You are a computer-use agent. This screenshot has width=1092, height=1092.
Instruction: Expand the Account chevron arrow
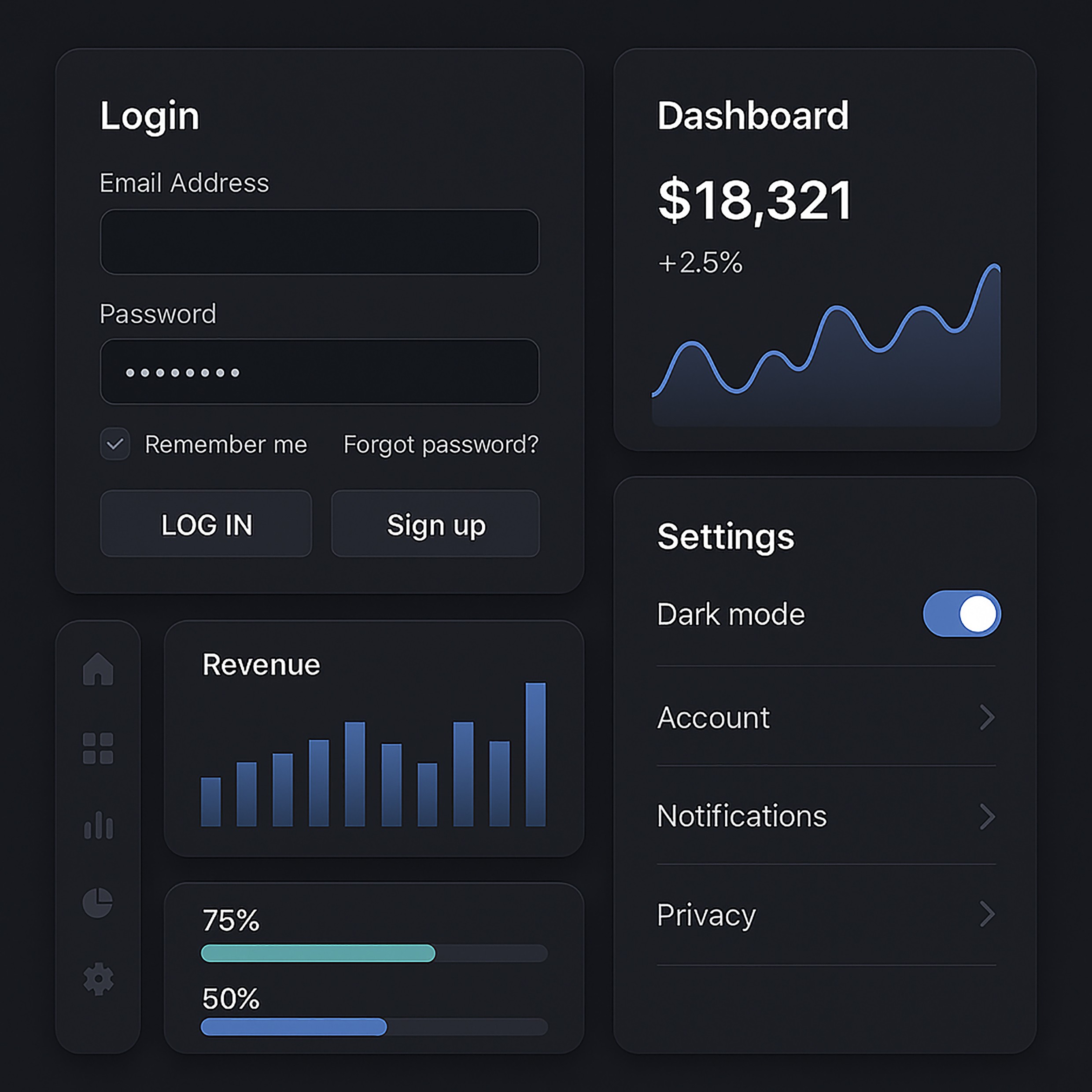[987, 717]
